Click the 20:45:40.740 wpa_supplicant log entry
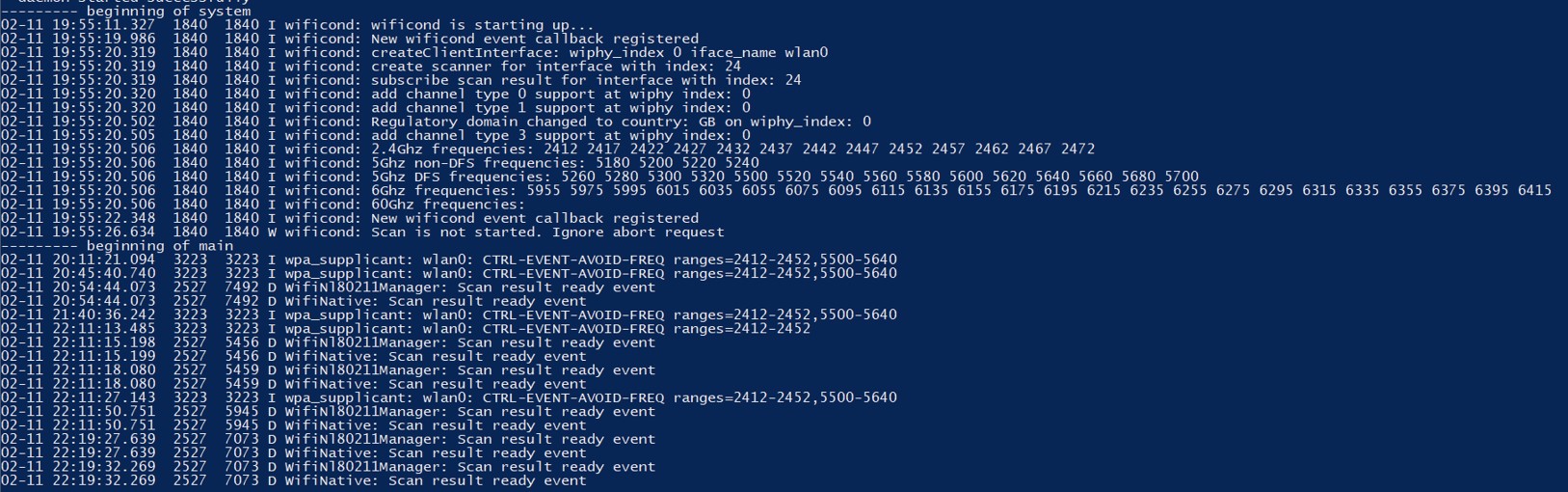This screenshot has height=492, width=1568. [449, 273]
